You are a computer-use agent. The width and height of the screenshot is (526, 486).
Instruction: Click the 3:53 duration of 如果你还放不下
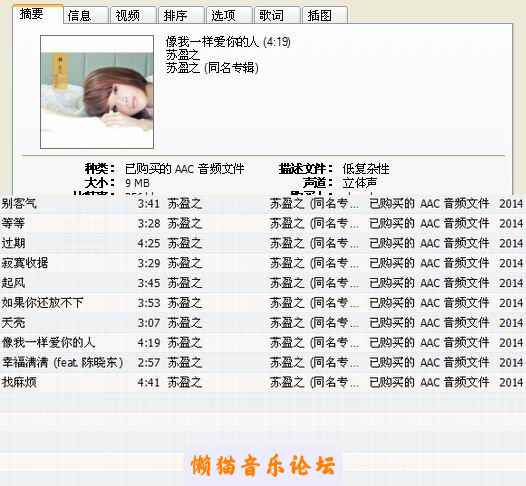149,303
